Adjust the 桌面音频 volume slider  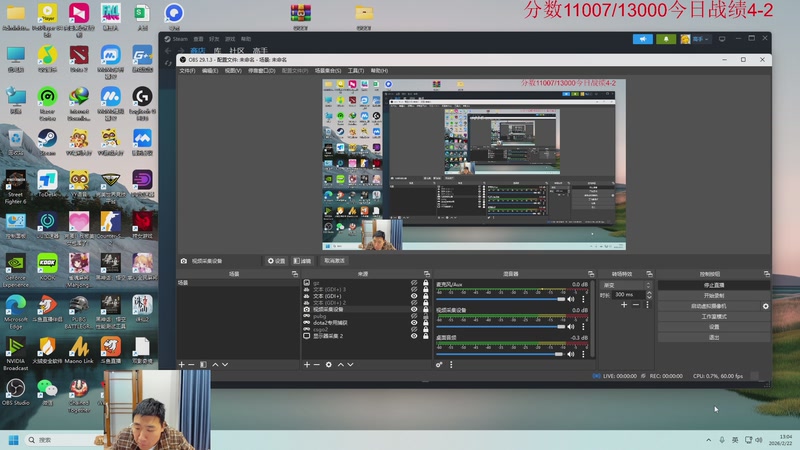point(501,354)
